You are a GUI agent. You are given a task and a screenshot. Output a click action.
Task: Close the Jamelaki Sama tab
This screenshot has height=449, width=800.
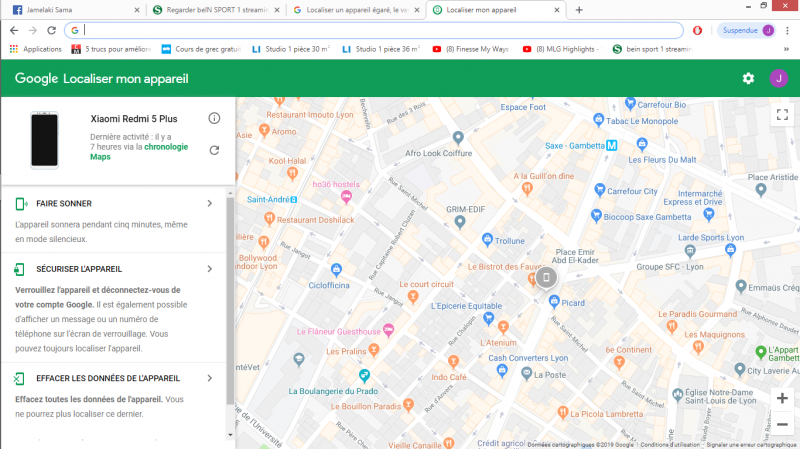coord(137,10)
